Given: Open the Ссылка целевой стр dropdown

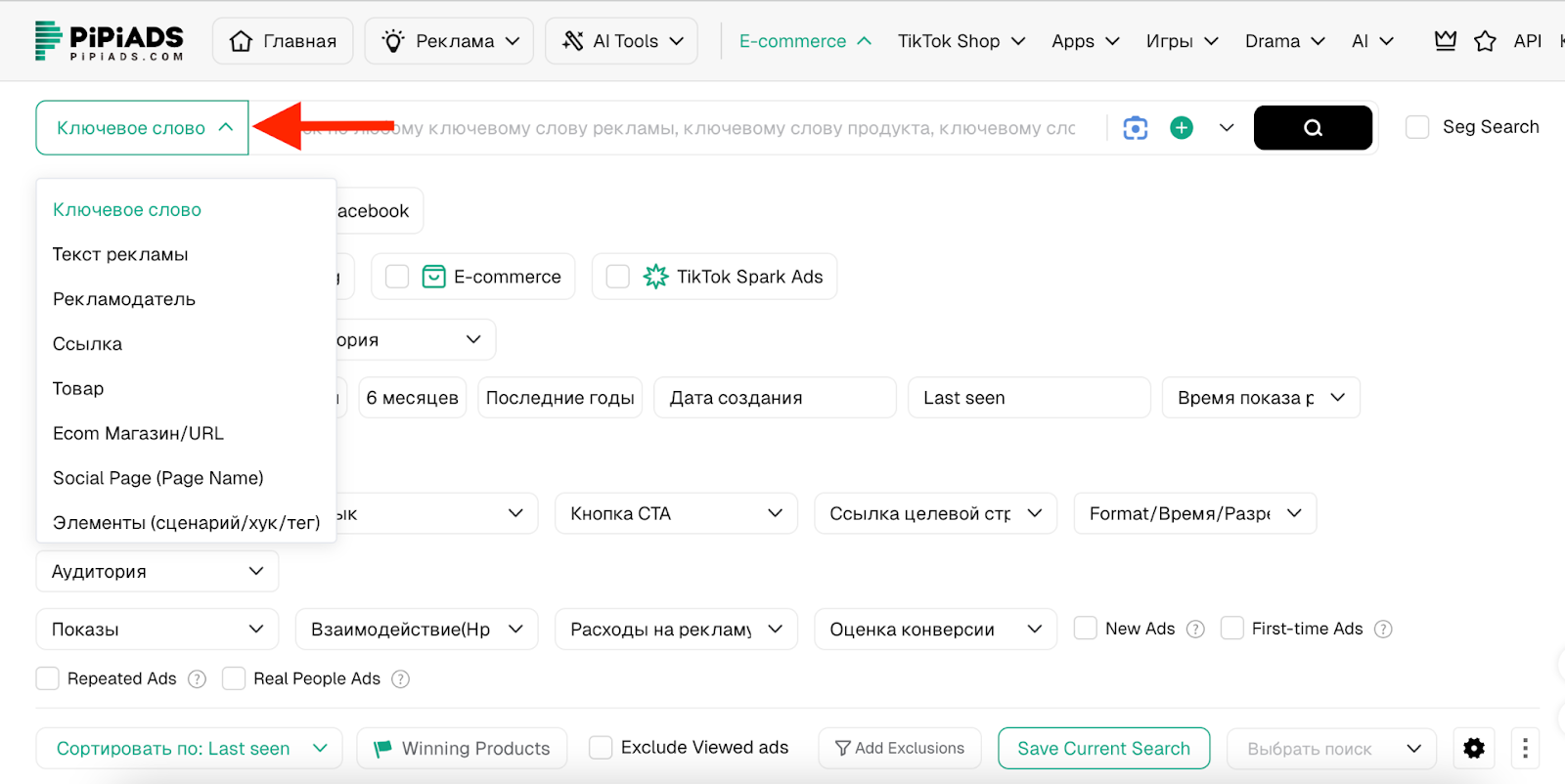Looking at the screenshot, I should [935, 513].
